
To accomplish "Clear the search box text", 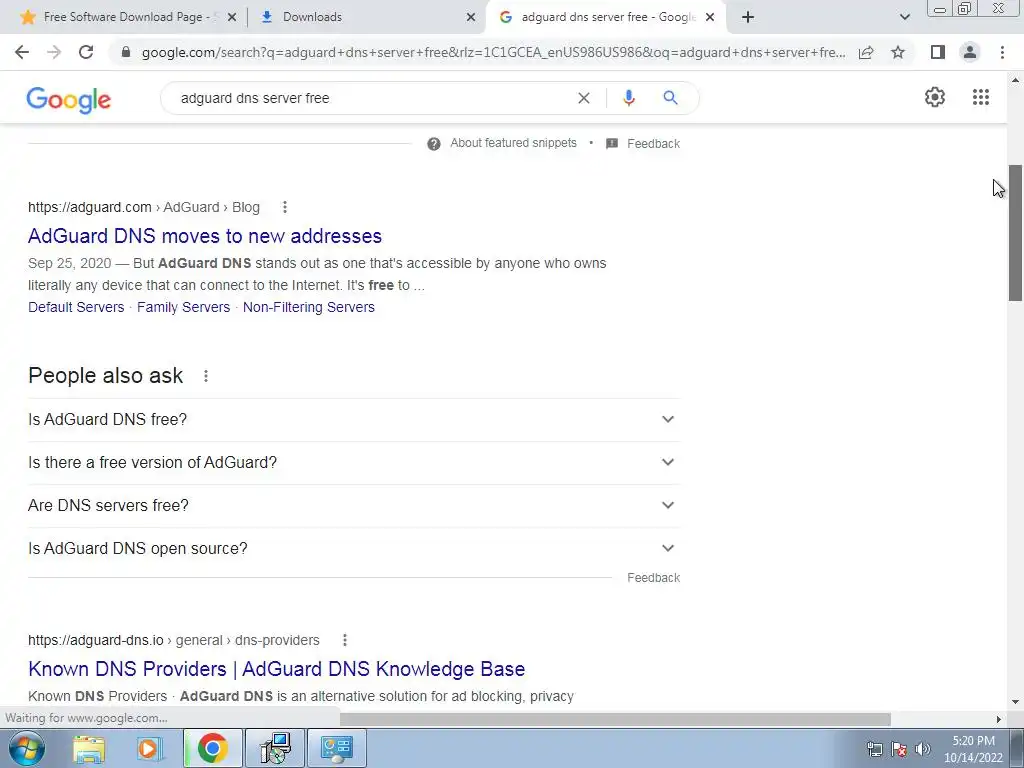I will [584, 98].
